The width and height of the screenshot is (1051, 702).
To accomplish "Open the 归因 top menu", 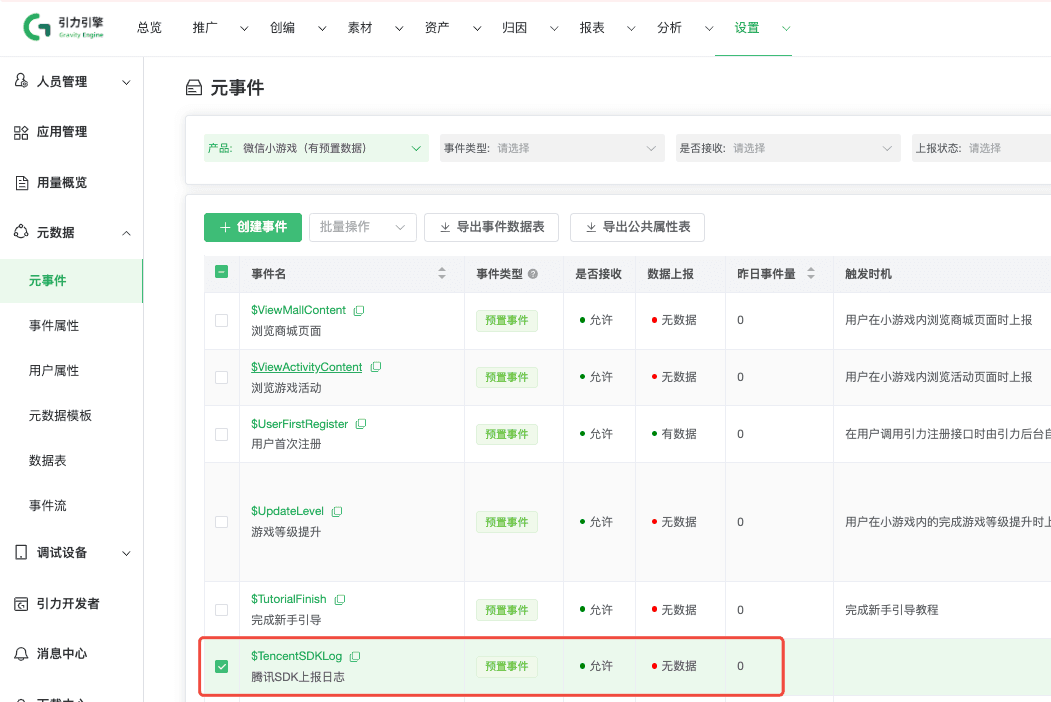I will (x=530, y=28).
